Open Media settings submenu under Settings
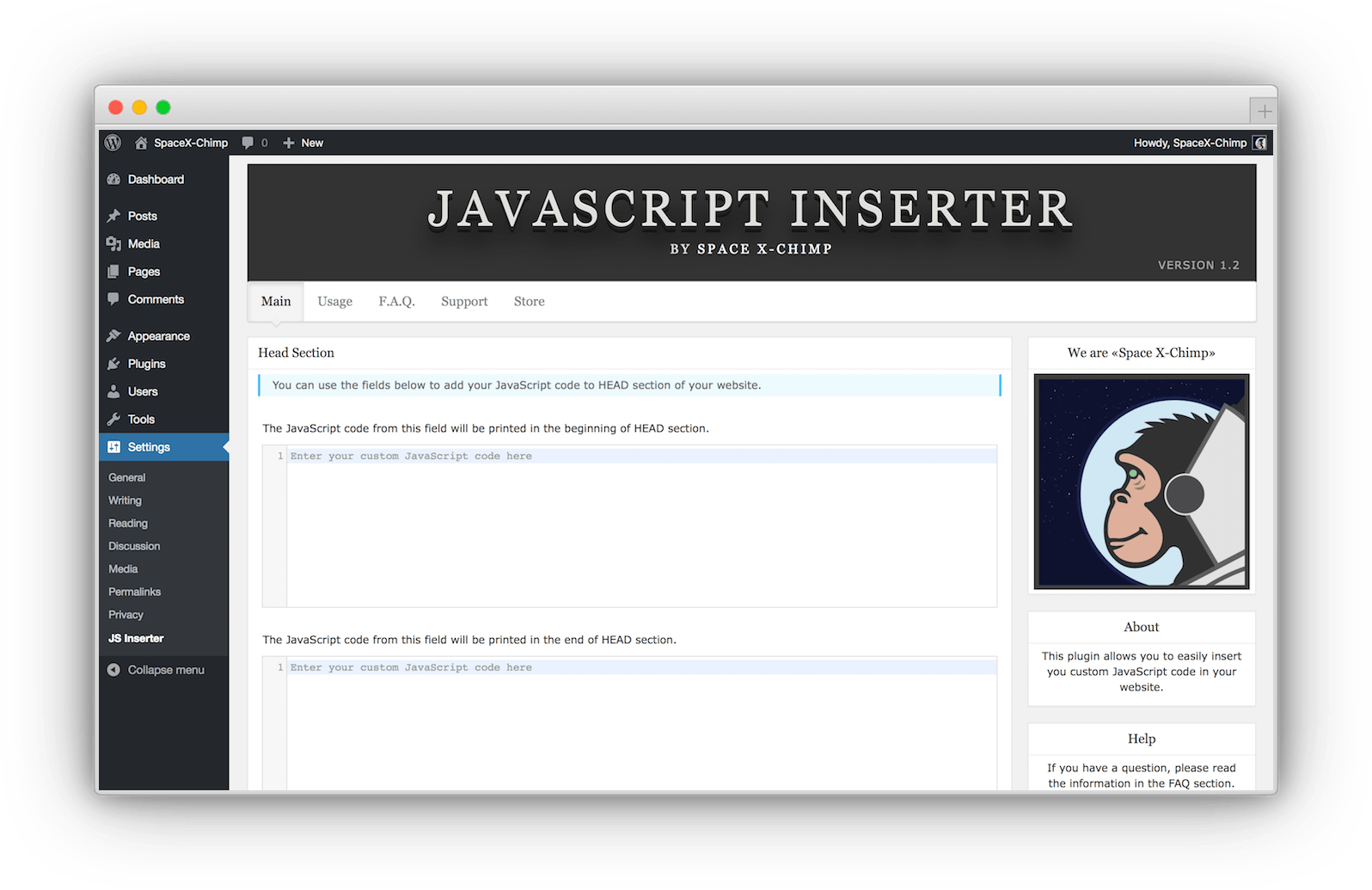This screenshot has height=890, width=1372. [x=123, y=569]
